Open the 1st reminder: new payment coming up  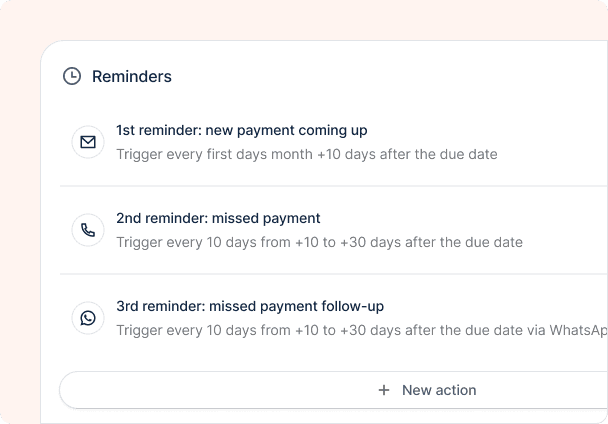coord(242,130)
